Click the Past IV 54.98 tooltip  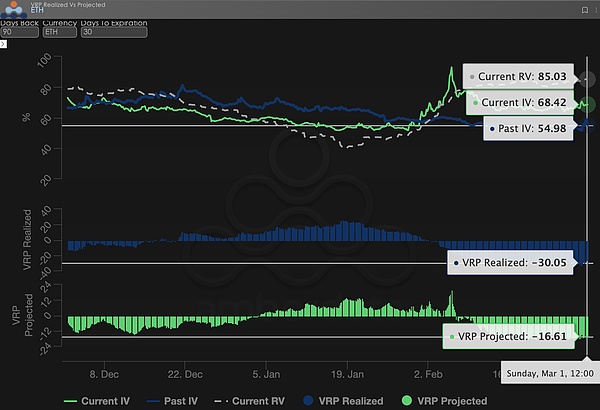(531, 128)
